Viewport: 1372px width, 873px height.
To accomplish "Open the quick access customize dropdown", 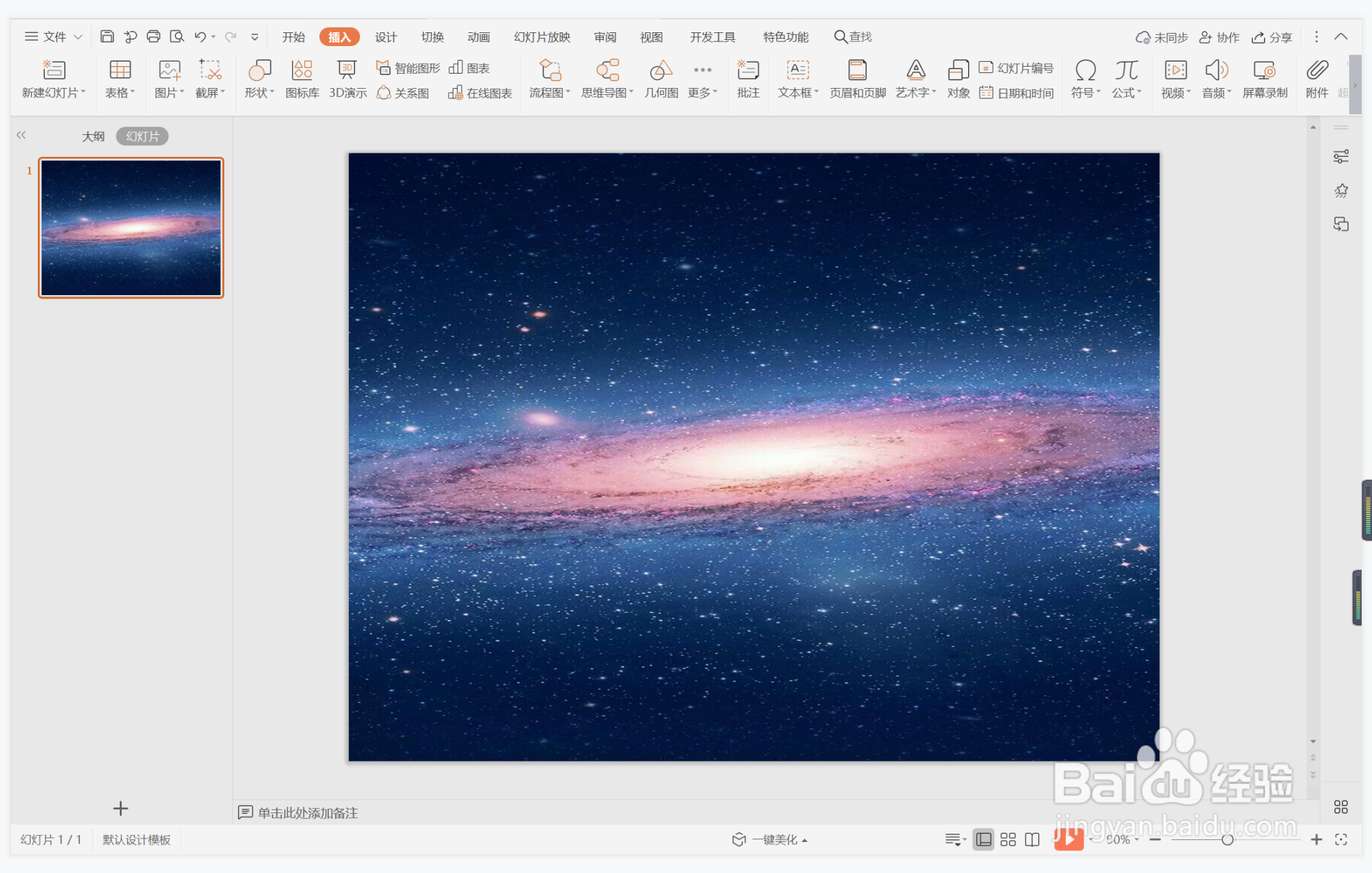I will (255, 37).
